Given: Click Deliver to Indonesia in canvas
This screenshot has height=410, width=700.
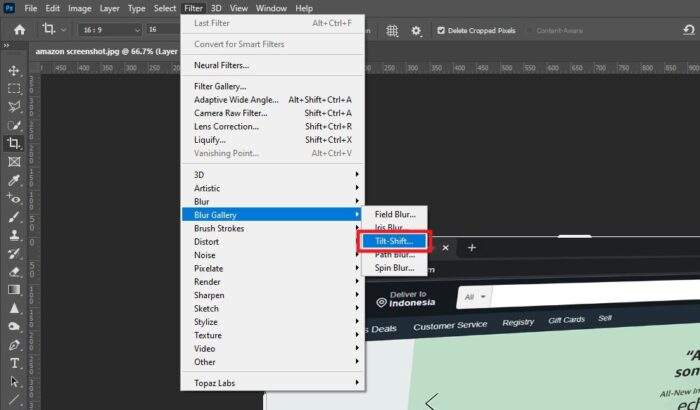Looking at the screenshot, I should pos(406,299).
